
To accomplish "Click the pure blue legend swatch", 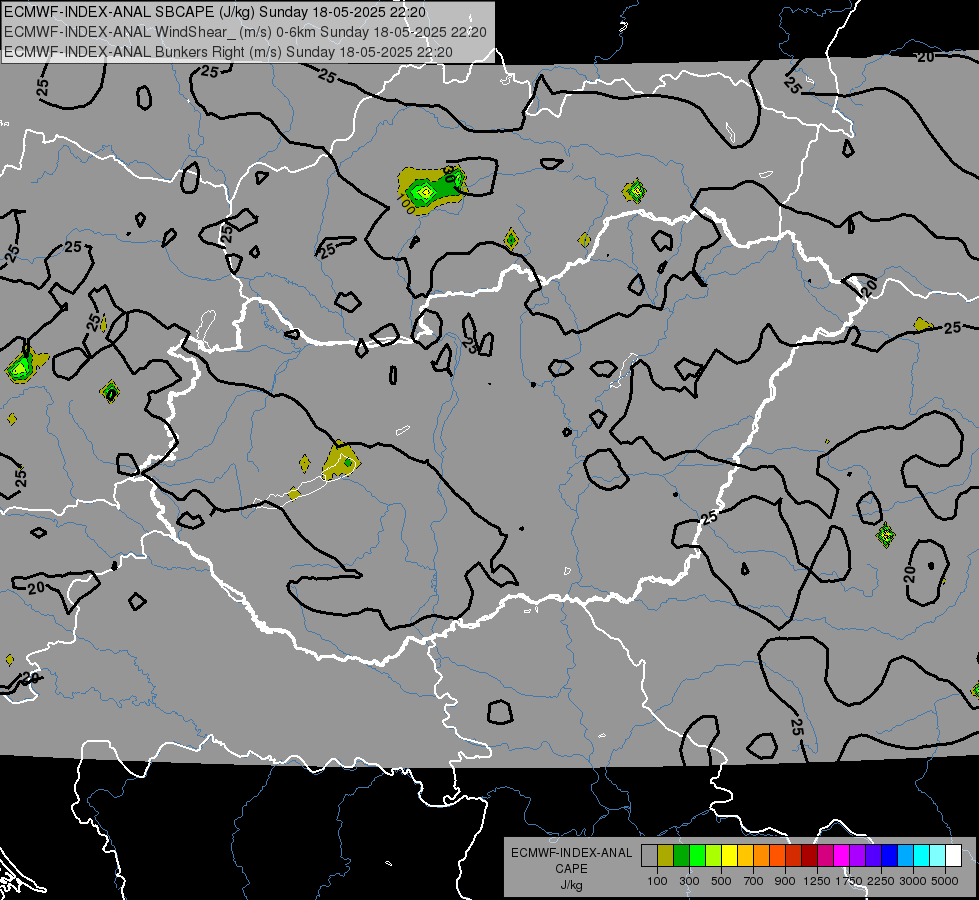I will tap(890, 855).
